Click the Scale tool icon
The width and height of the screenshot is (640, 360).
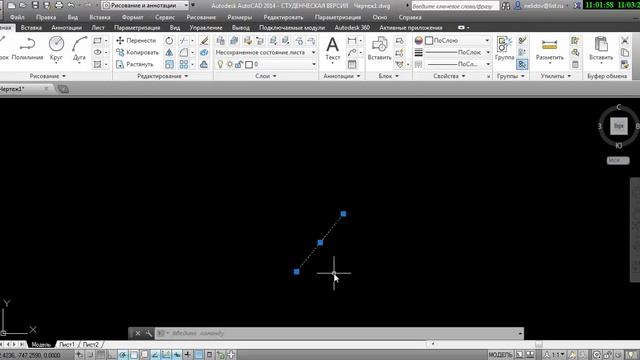(169, 64)
